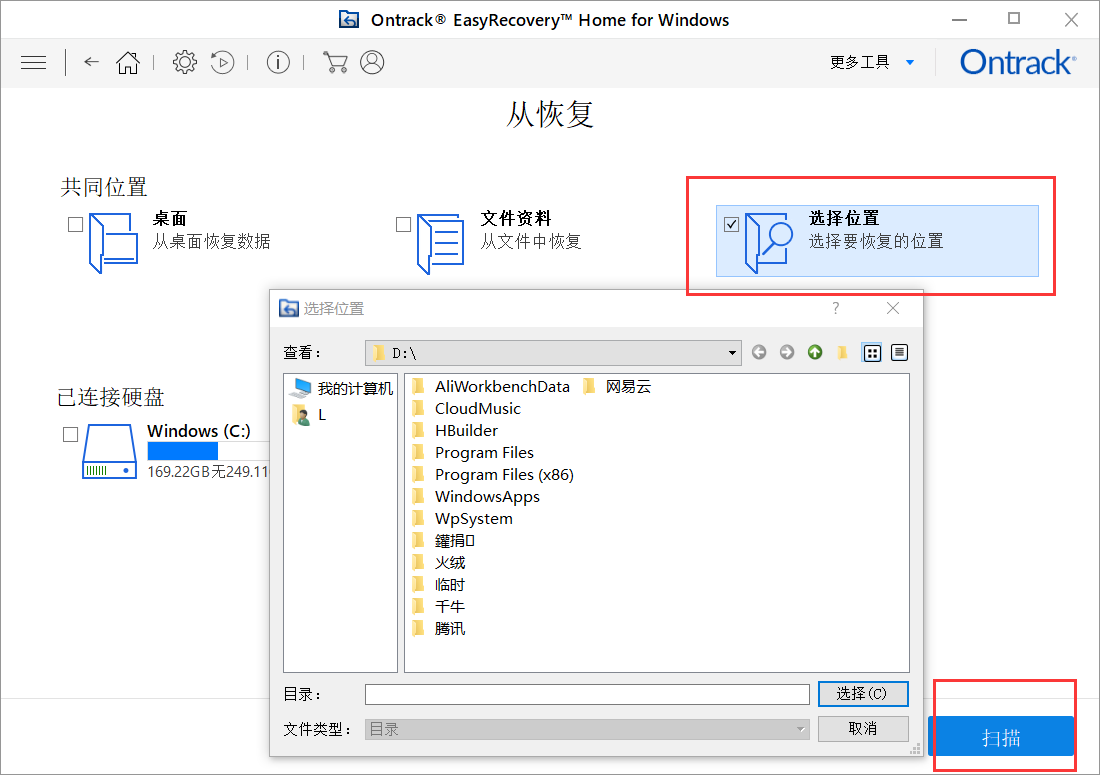Click the dialog Forward arrow icon
Image resolution: width=1100 pixels, height=775 pixels.
coord(787,352)
